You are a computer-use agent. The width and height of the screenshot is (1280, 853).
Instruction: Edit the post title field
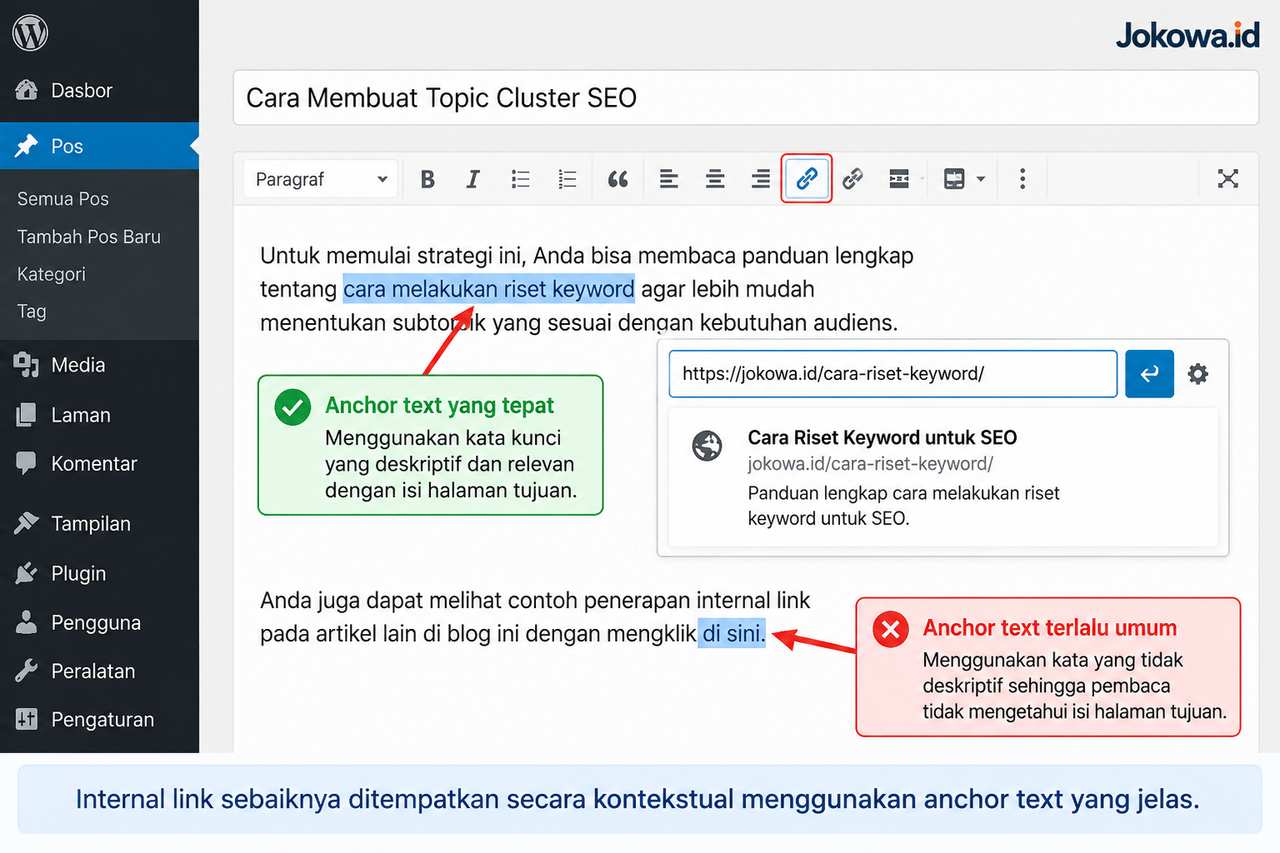[745, 98]
